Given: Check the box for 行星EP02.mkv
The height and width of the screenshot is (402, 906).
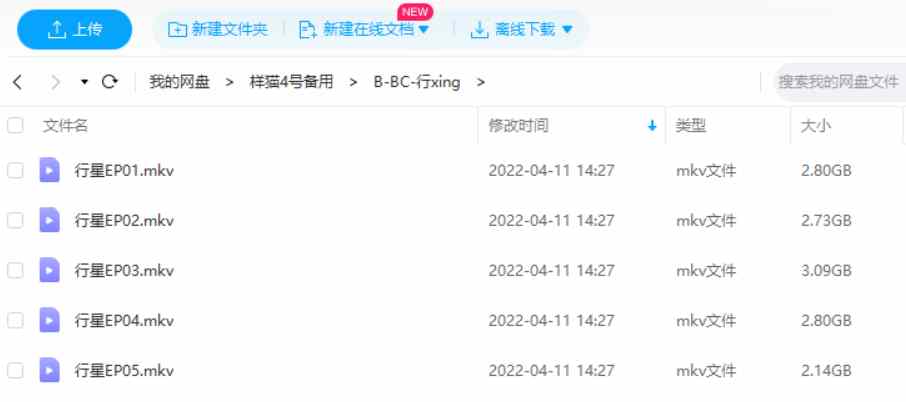Looking at the screenshot, I should click(x=15, y=220).
